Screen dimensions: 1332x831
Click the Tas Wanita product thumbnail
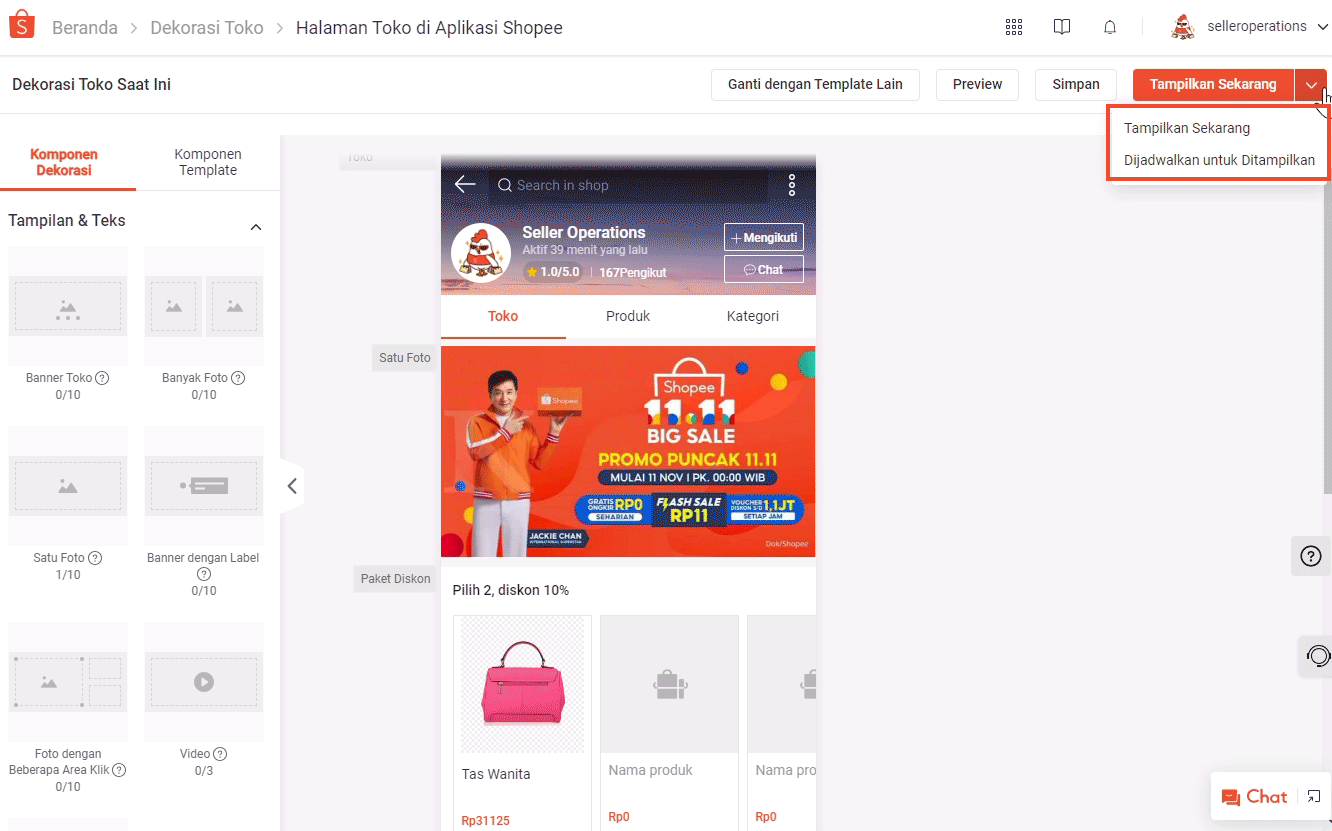[x=521, y=684]
